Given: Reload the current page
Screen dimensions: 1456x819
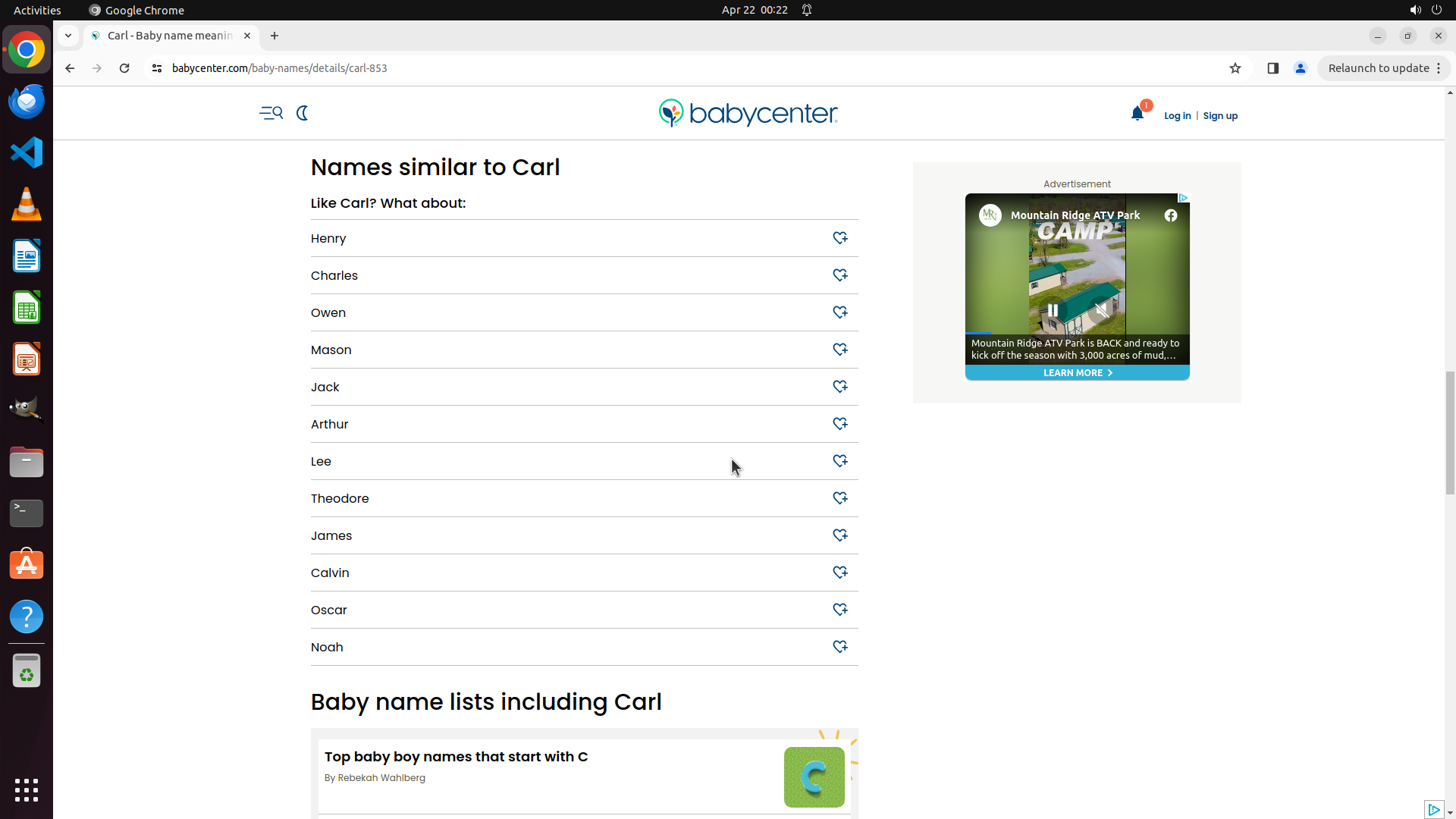Looking at the screenshot, I should (124, 68).
